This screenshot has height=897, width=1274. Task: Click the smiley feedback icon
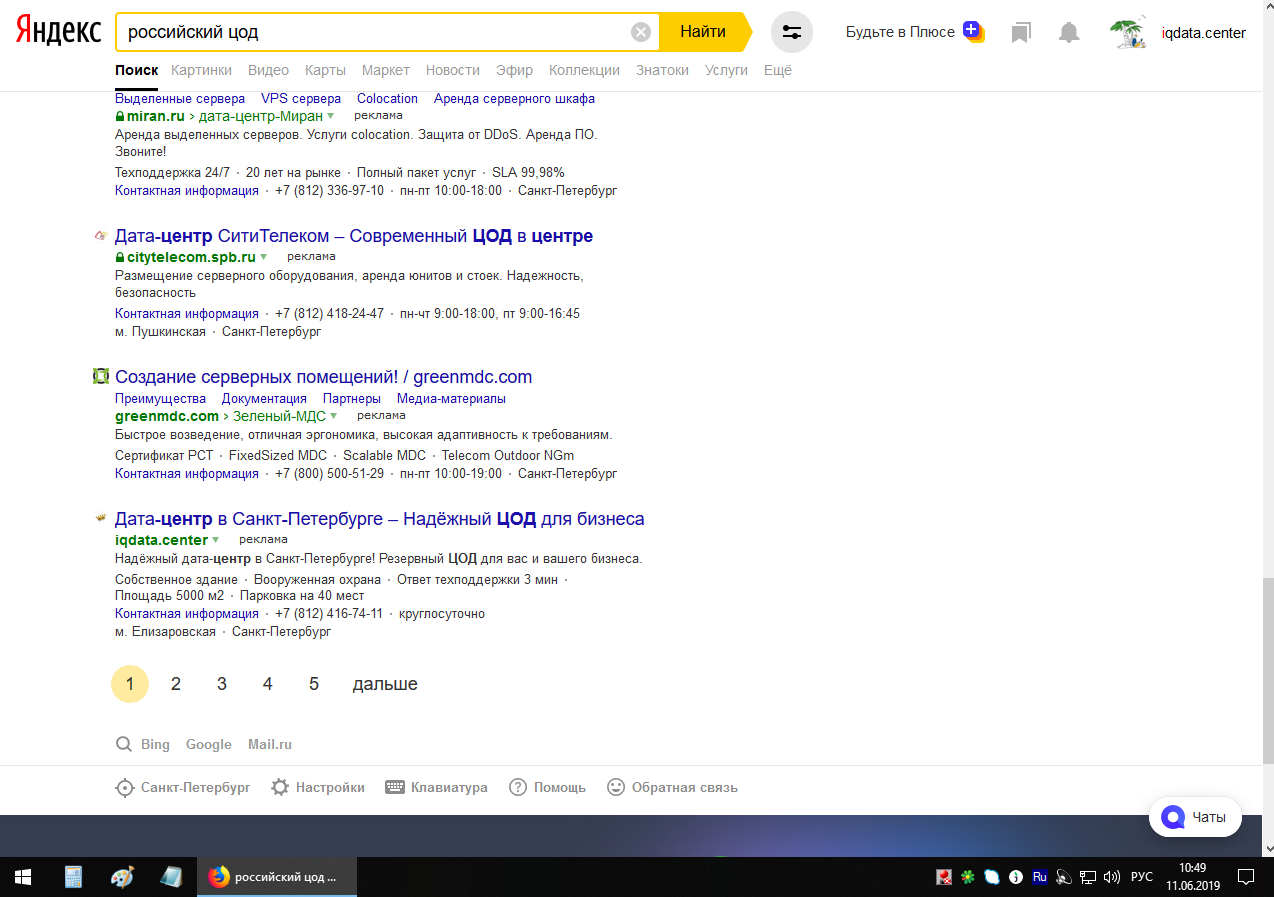tap(616, 787)
